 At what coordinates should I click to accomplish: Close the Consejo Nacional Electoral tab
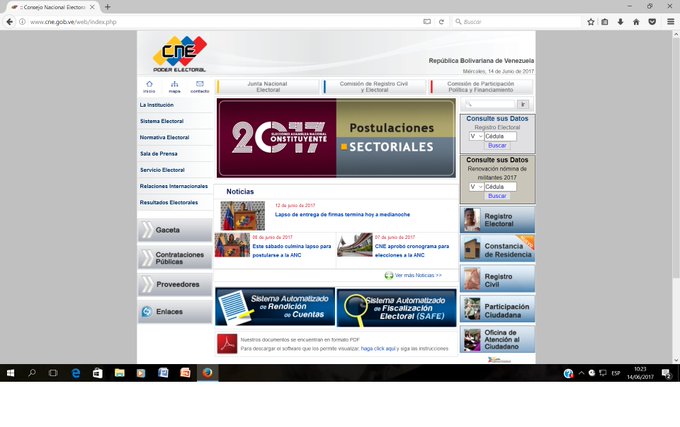(x=92, y=7)
